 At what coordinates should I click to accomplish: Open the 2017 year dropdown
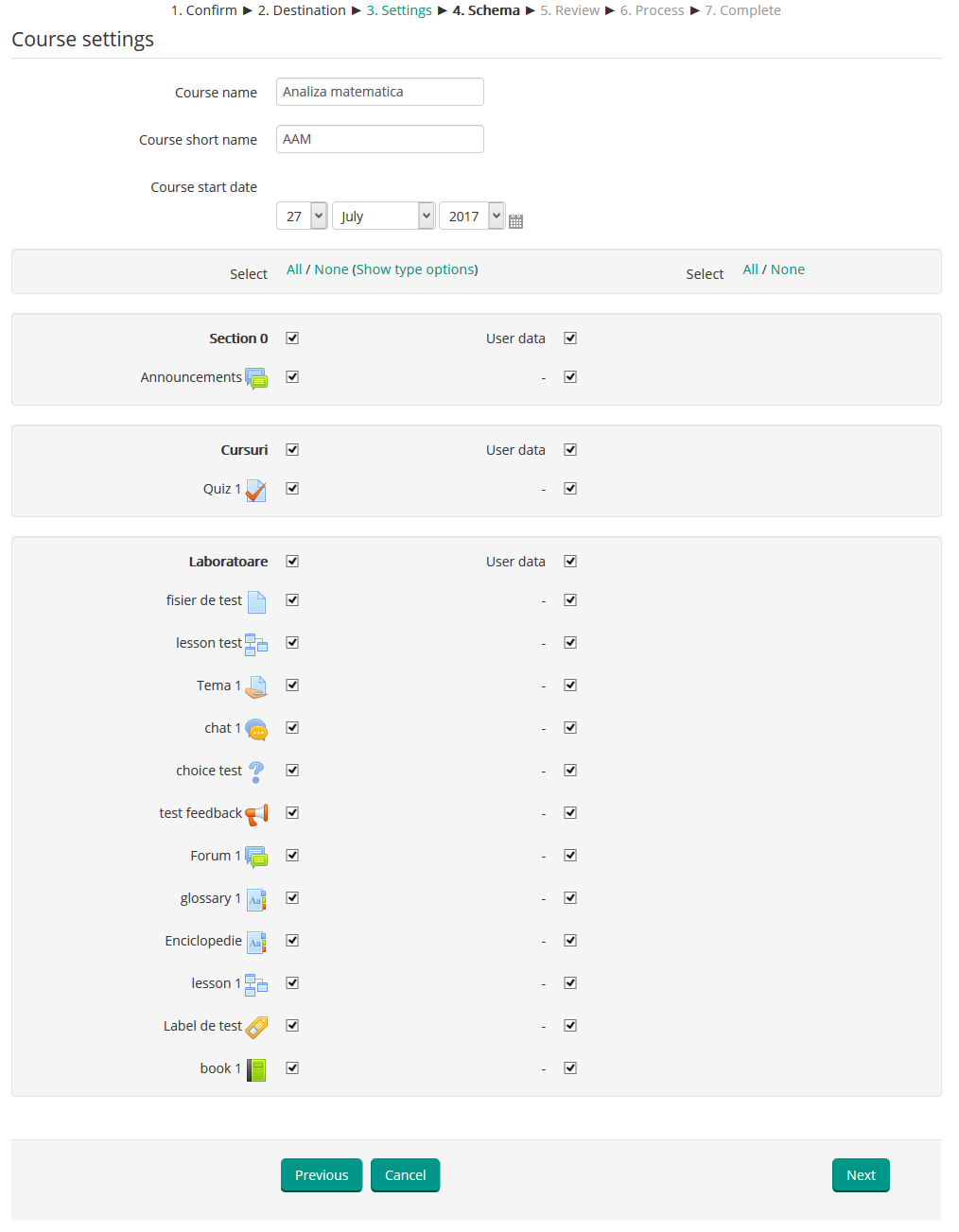coord(471,217)
